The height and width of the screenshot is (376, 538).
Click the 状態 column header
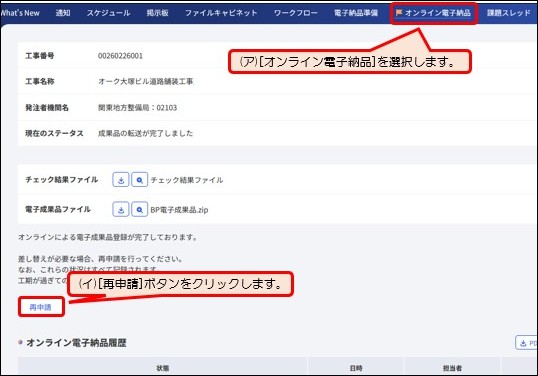(x=163, y=368)
